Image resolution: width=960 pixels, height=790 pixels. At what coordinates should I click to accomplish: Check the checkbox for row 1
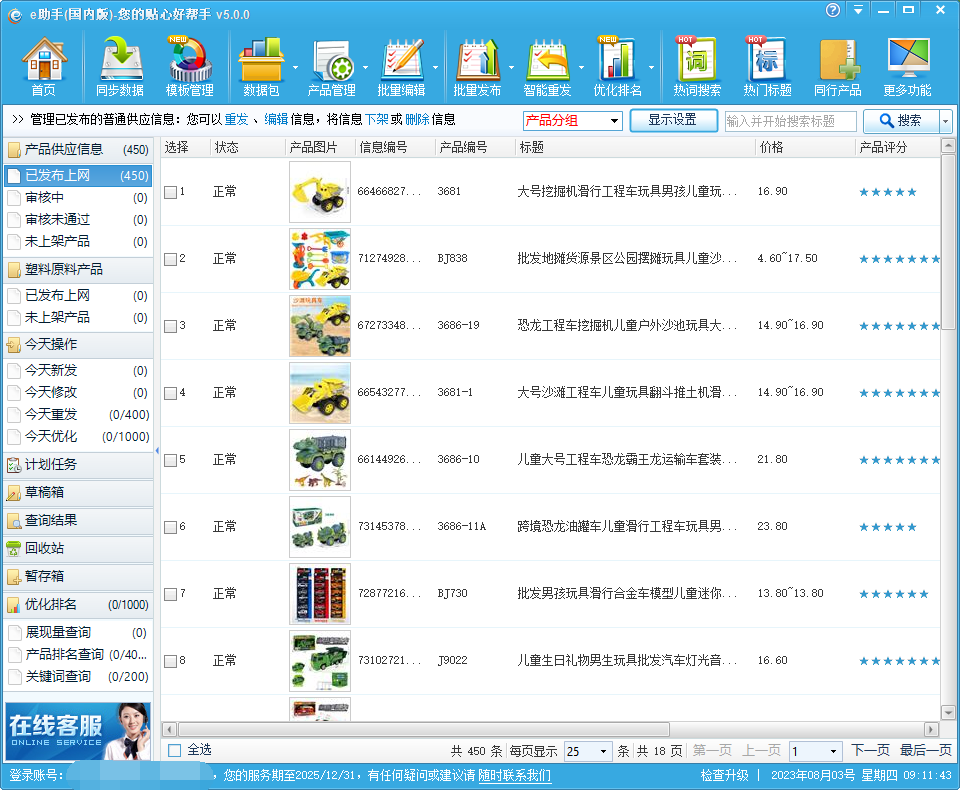click(171, 192)
